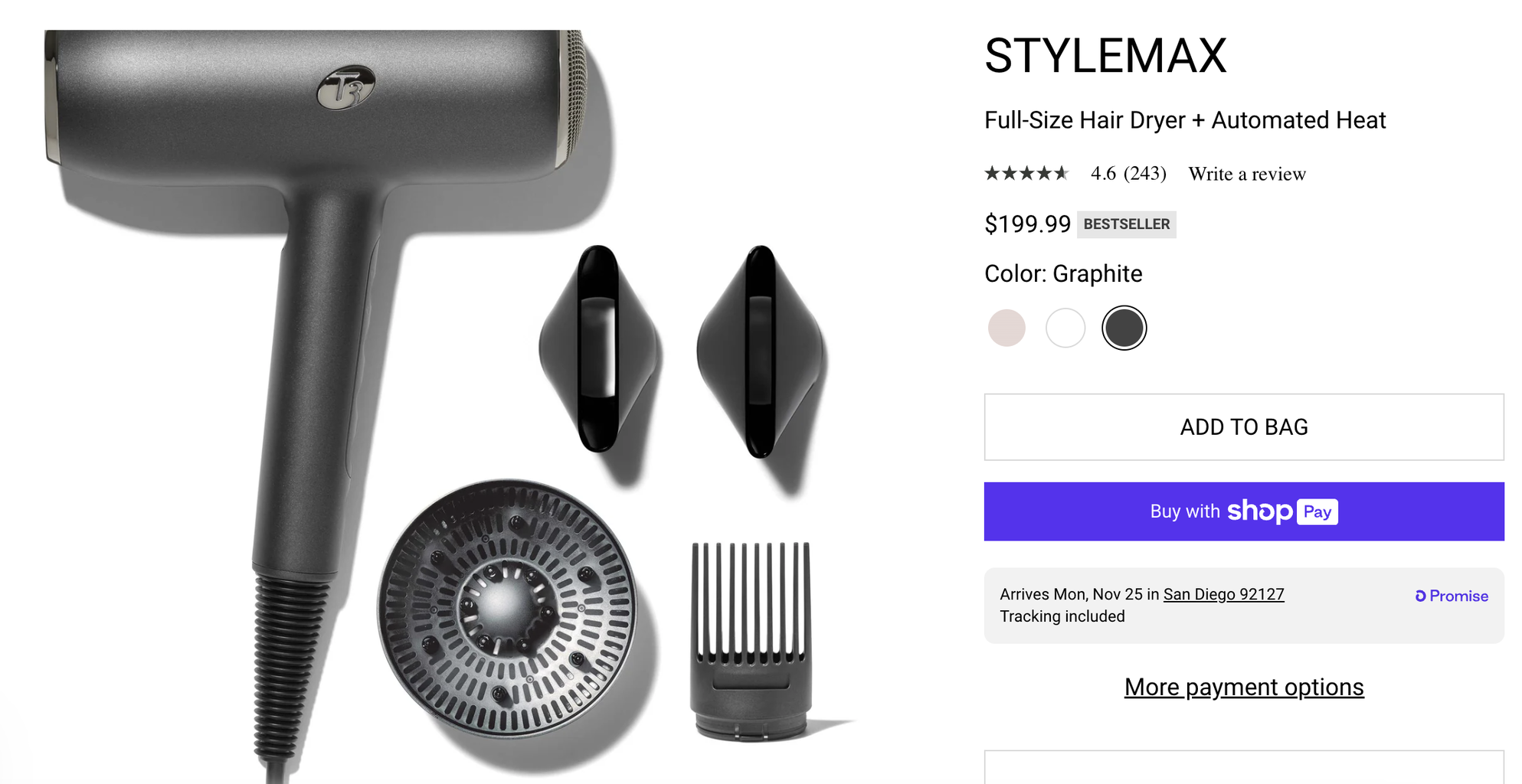This screenshot has height=784, width=1522.
Task: Click the BESTSELLER badge
Action: click(x=1127, y=224)
